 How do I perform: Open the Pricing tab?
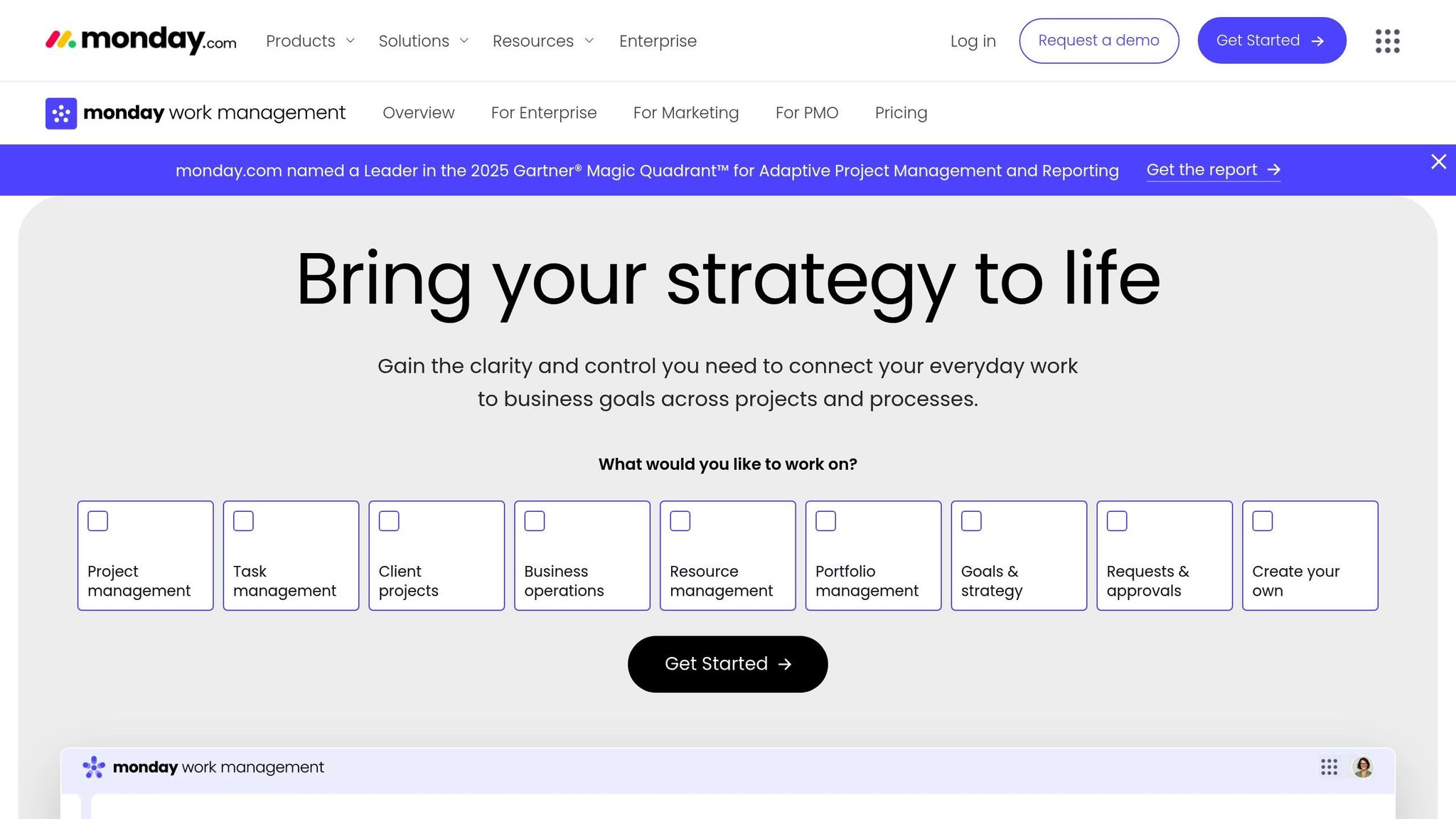[901, 113]
